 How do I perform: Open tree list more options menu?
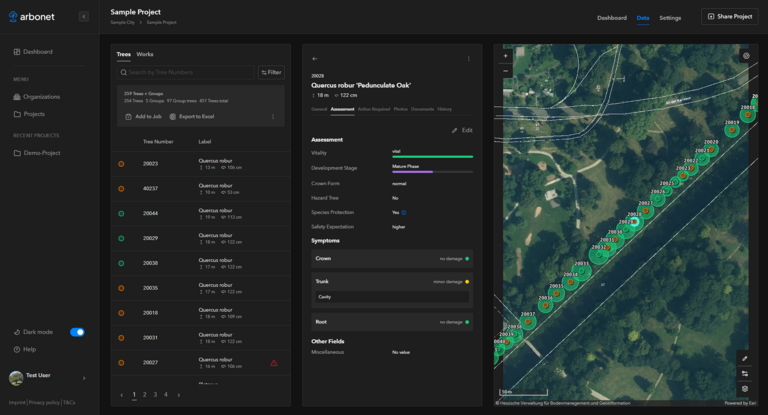[x=273, y=117]
